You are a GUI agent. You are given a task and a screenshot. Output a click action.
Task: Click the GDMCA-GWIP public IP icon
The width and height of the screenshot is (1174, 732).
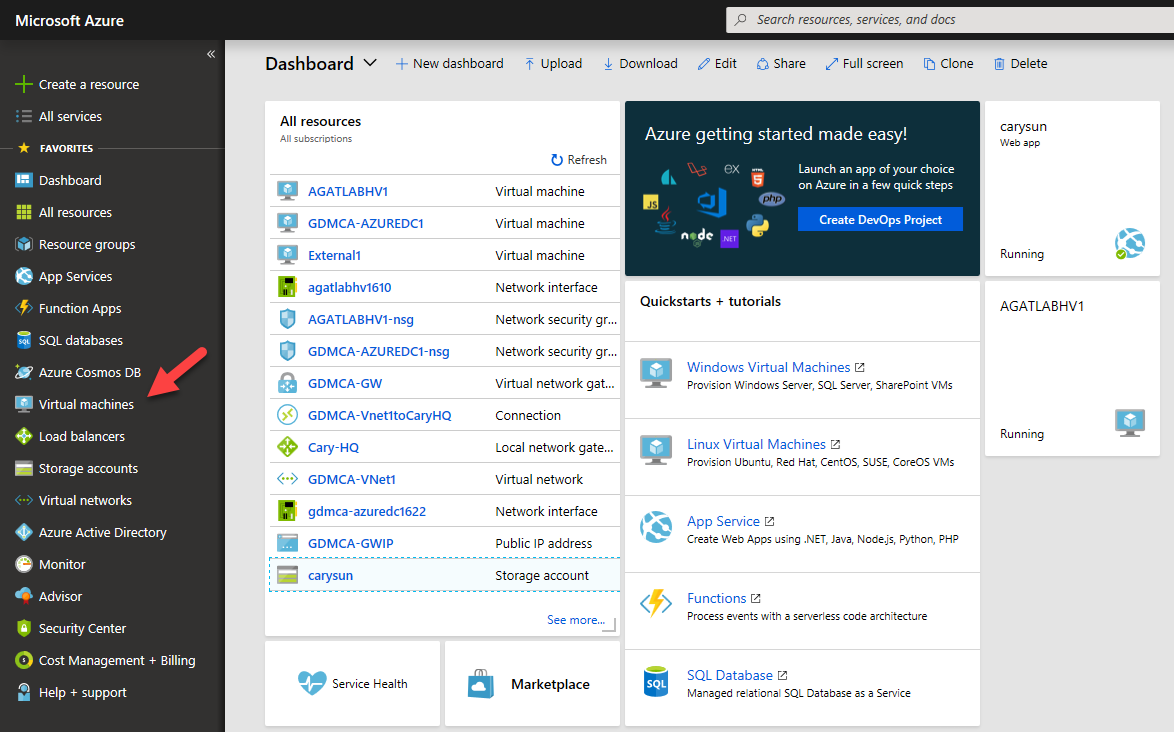coord(288,543)
